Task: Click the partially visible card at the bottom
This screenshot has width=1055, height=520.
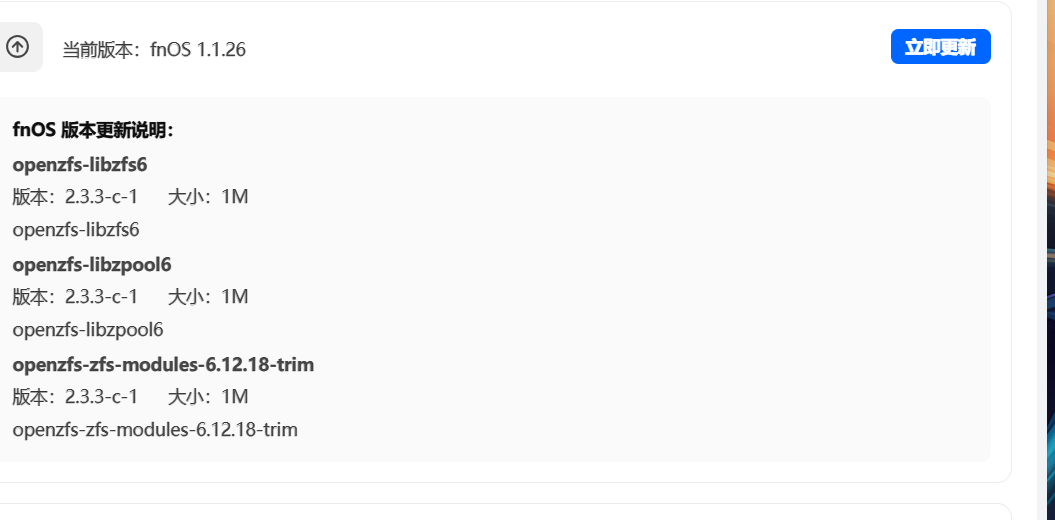Action: point(500,512)
